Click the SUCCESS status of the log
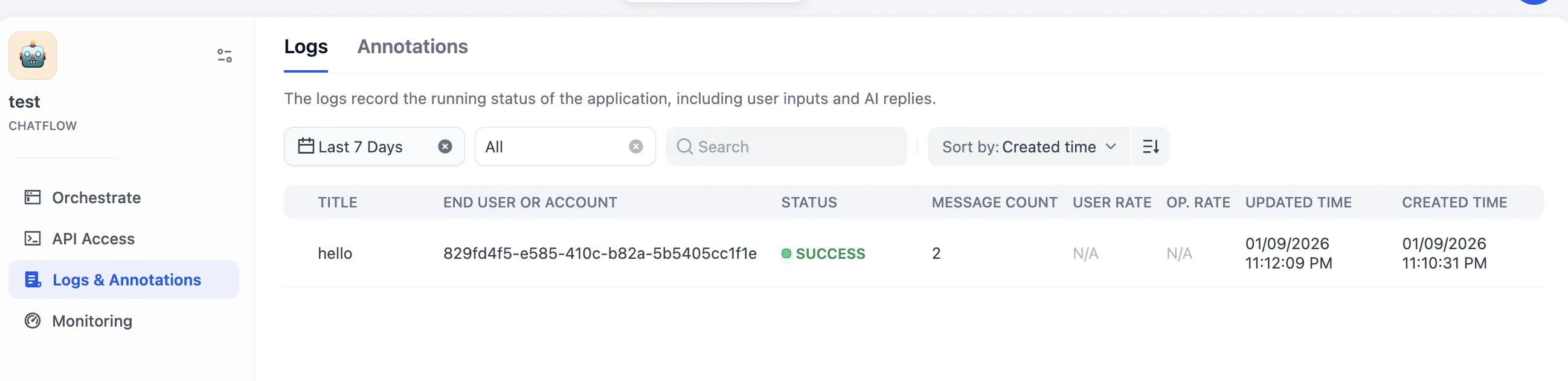The height and width of the screenshot is (381, 1568). click(x=830, y=253)
